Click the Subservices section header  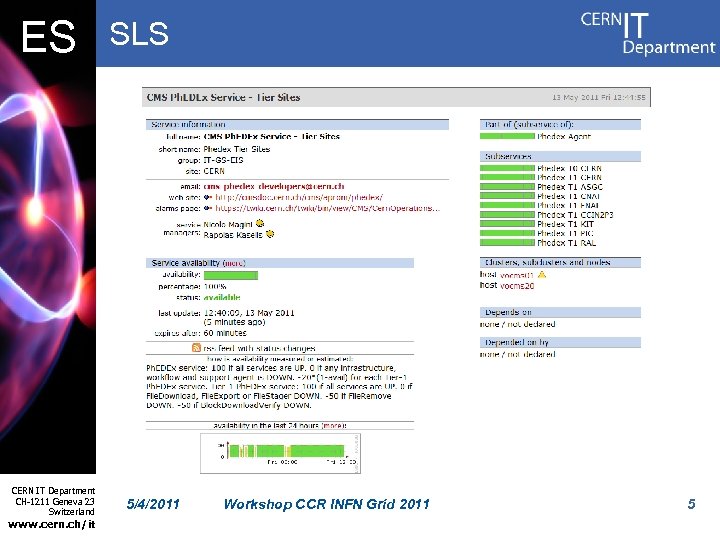tap(560, 157)
